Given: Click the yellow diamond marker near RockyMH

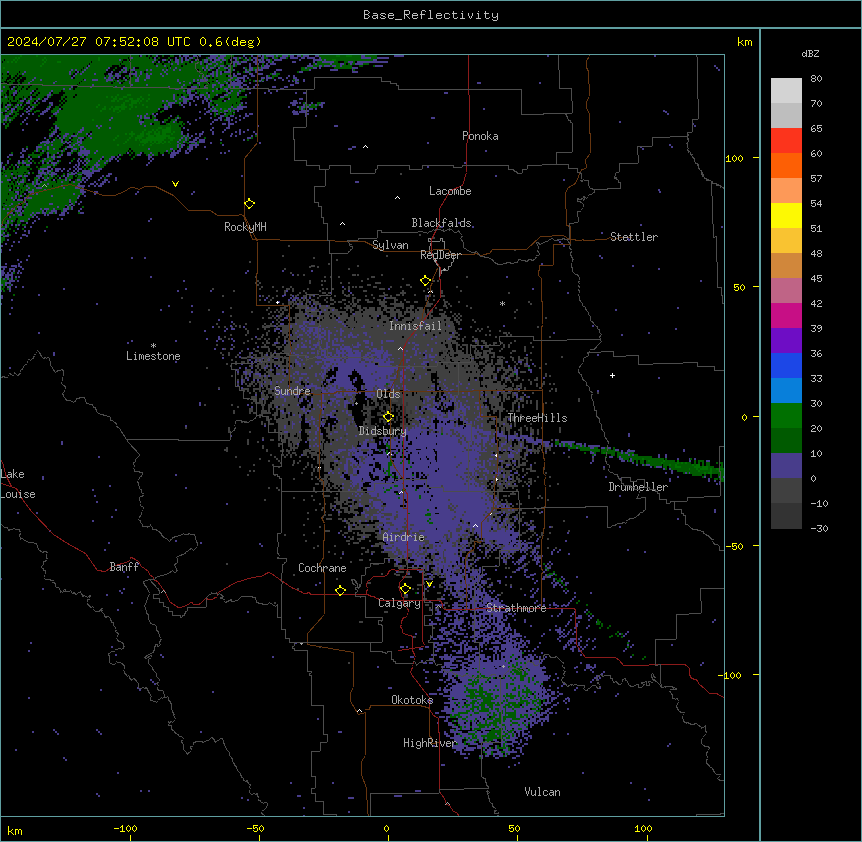Looking at the screenshot, I should coord(249,204).
